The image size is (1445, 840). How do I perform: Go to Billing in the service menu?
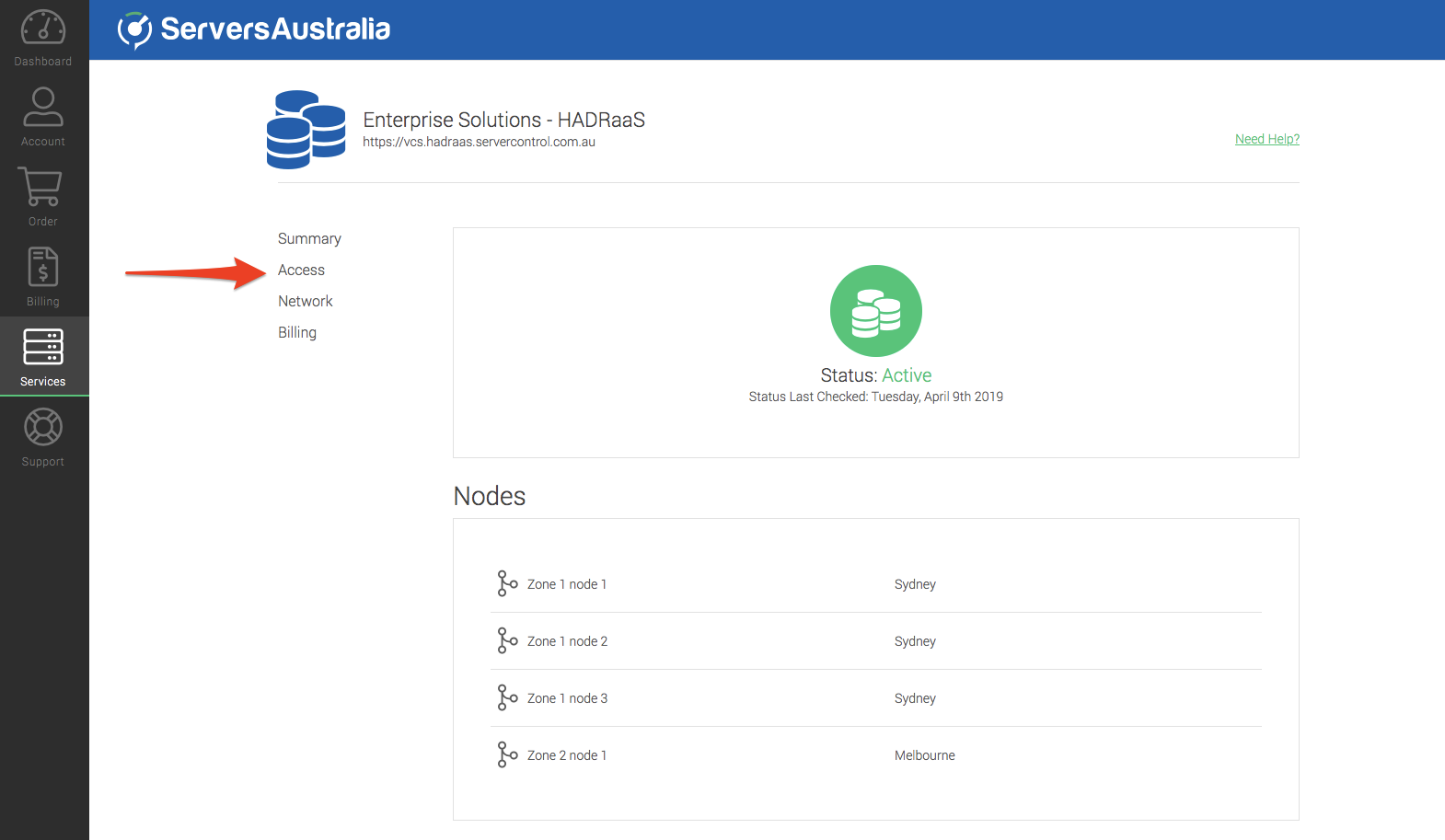coord(296,332)
